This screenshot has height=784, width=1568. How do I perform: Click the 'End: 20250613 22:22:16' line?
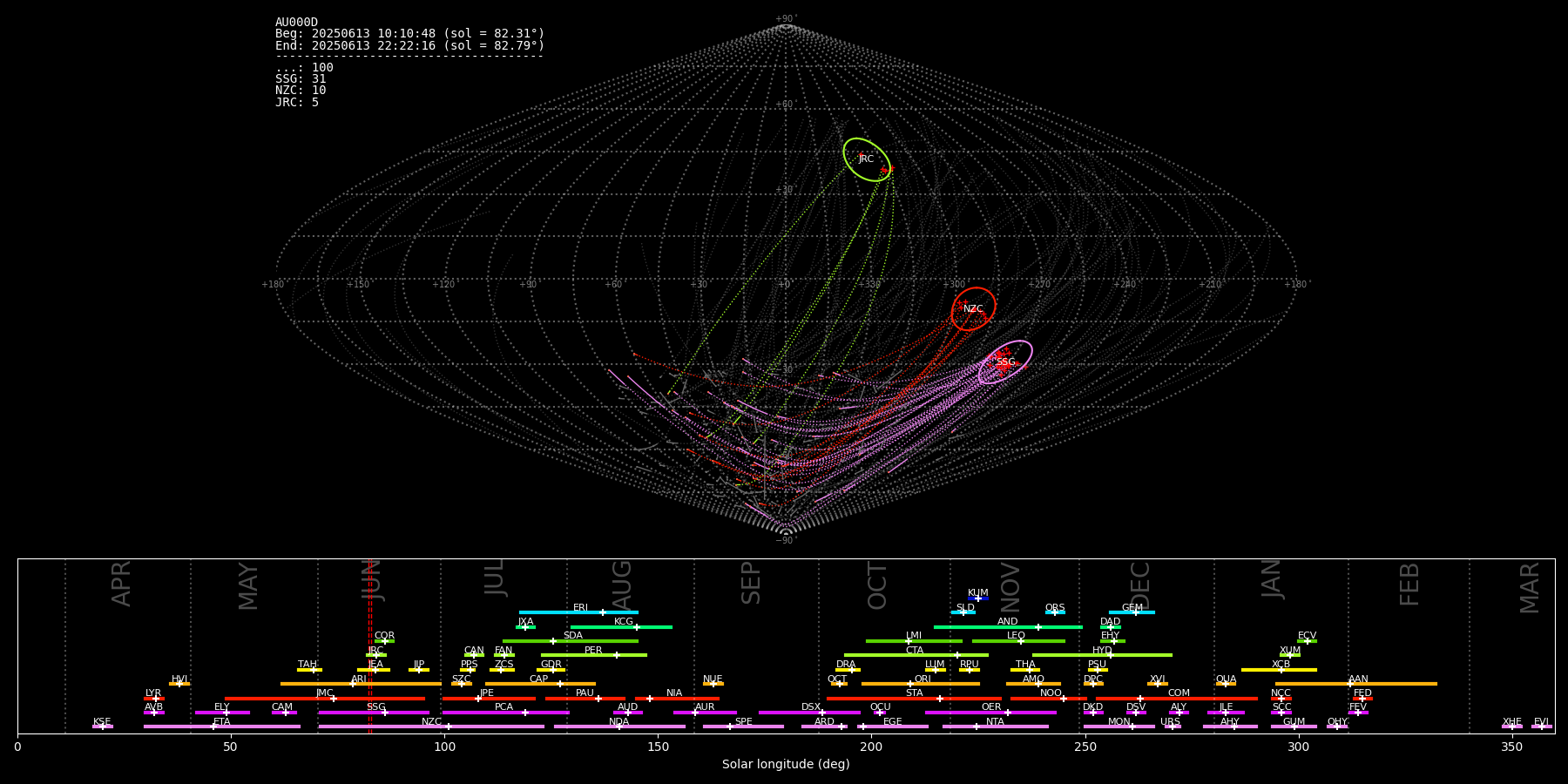click(x=409, y=45)
